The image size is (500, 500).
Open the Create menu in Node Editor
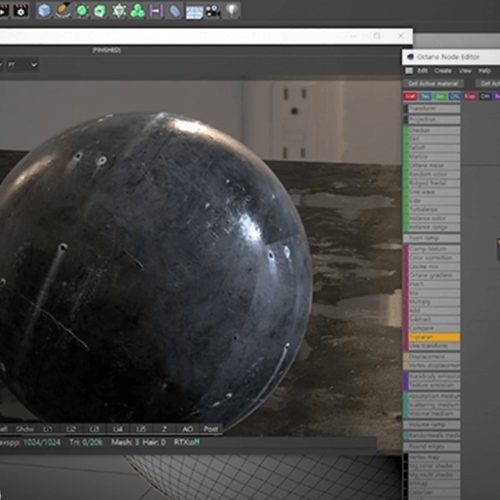click(x=443, y=71)
